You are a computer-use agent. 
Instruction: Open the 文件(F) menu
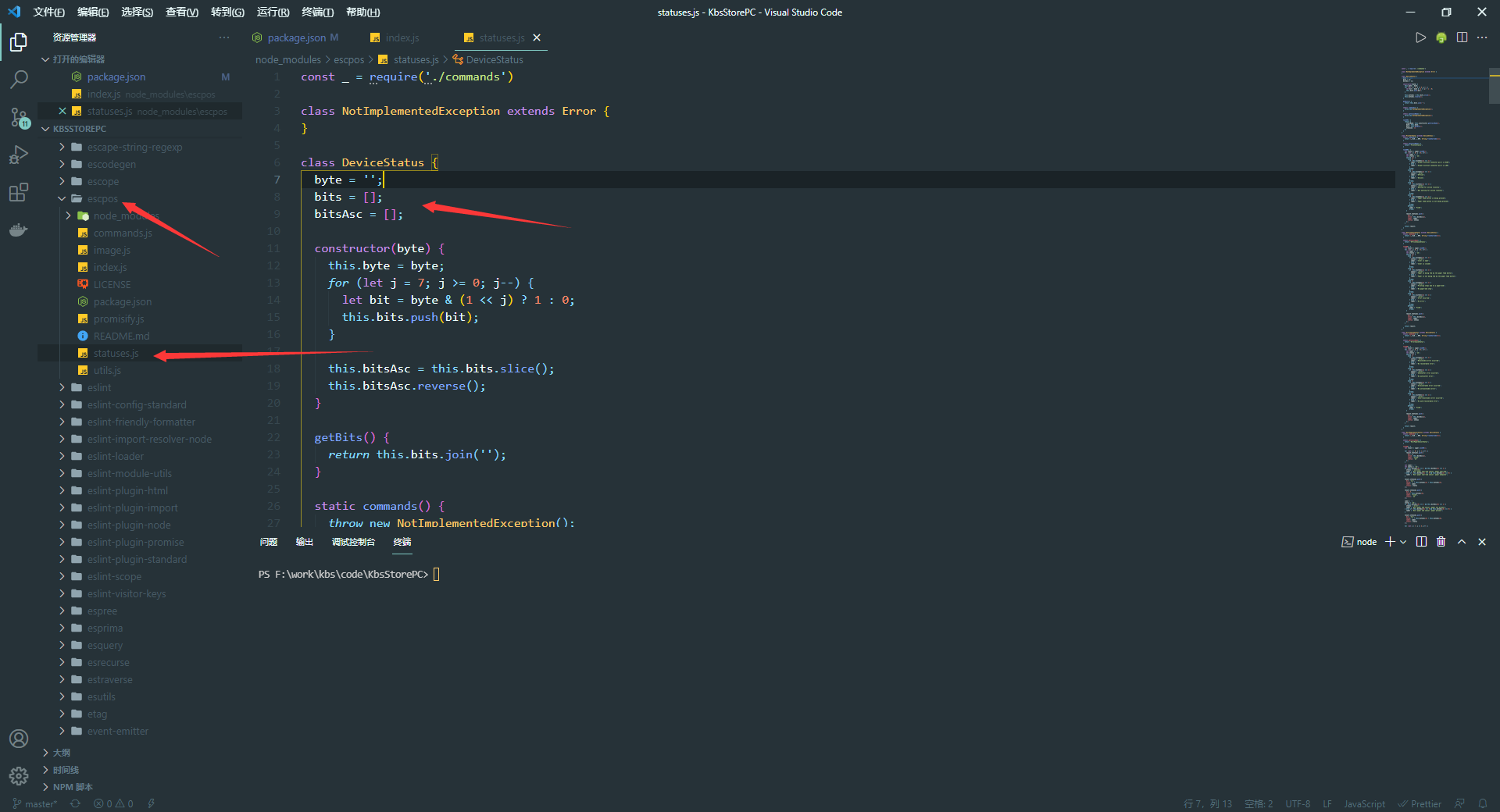(x=48, y=12)
